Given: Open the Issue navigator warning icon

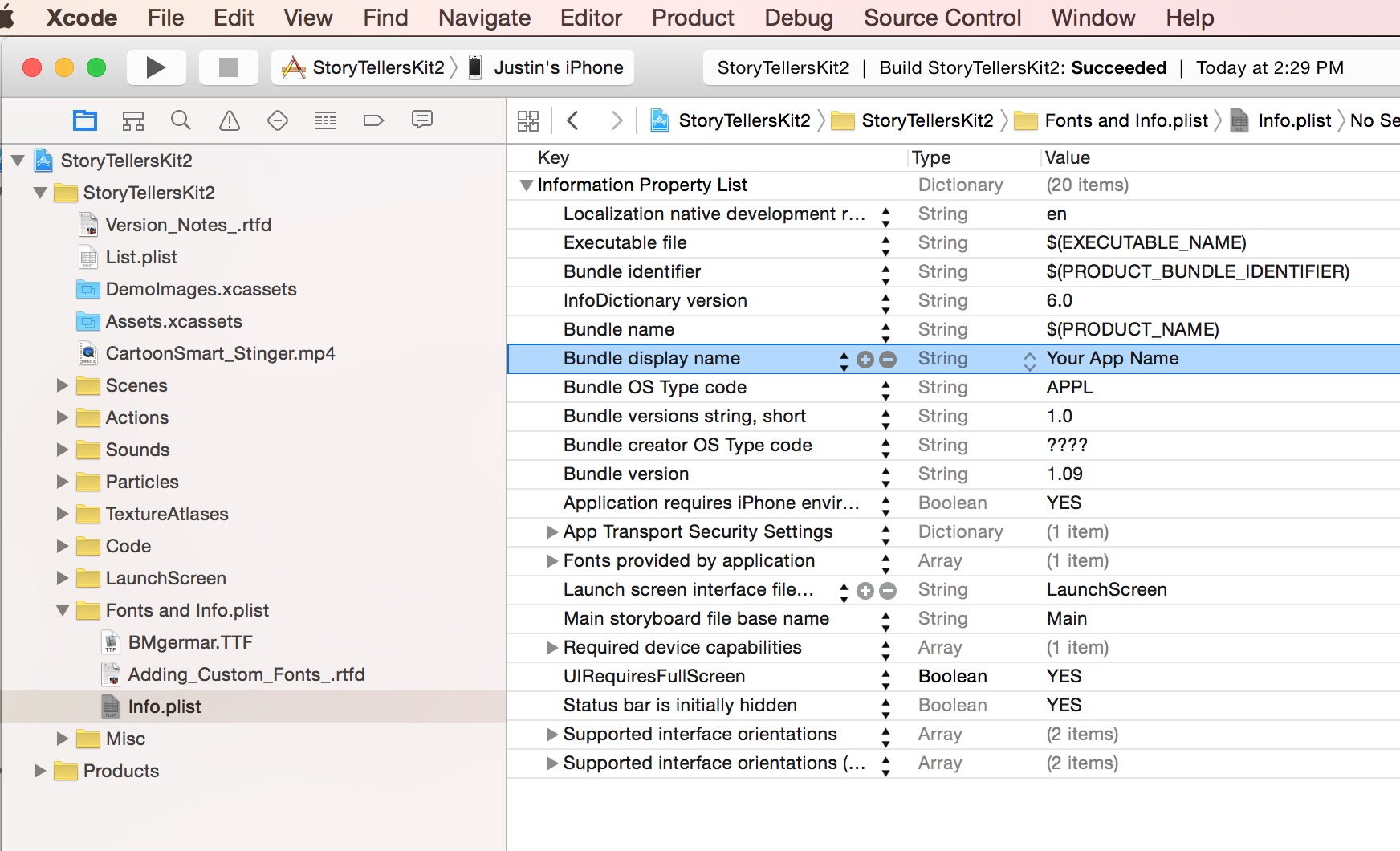Looking at the screenshot, I should pyautogui.click(x=230, y=120).
